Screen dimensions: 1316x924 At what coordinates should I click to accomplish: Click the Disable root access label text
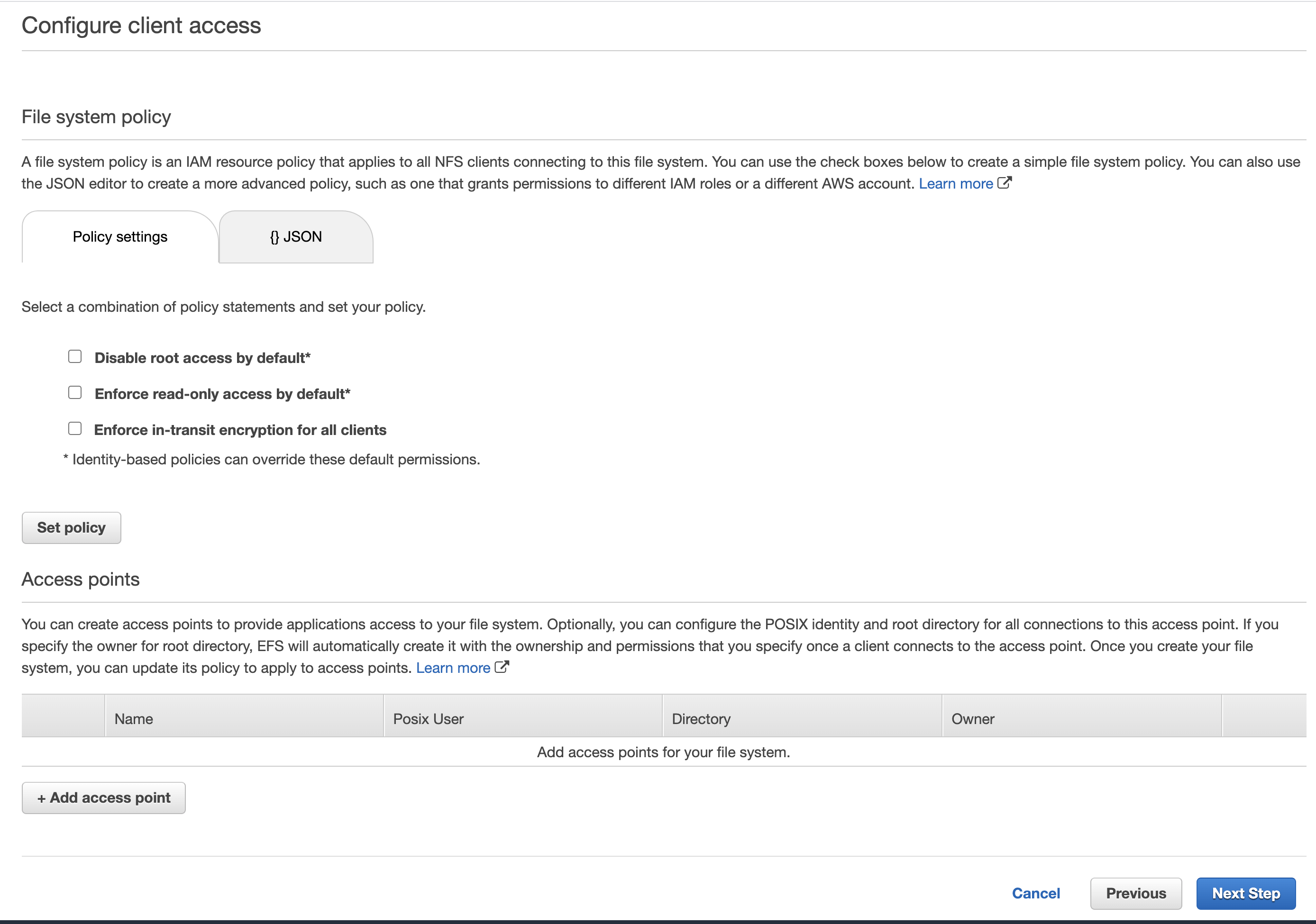(x=202, y=358)
